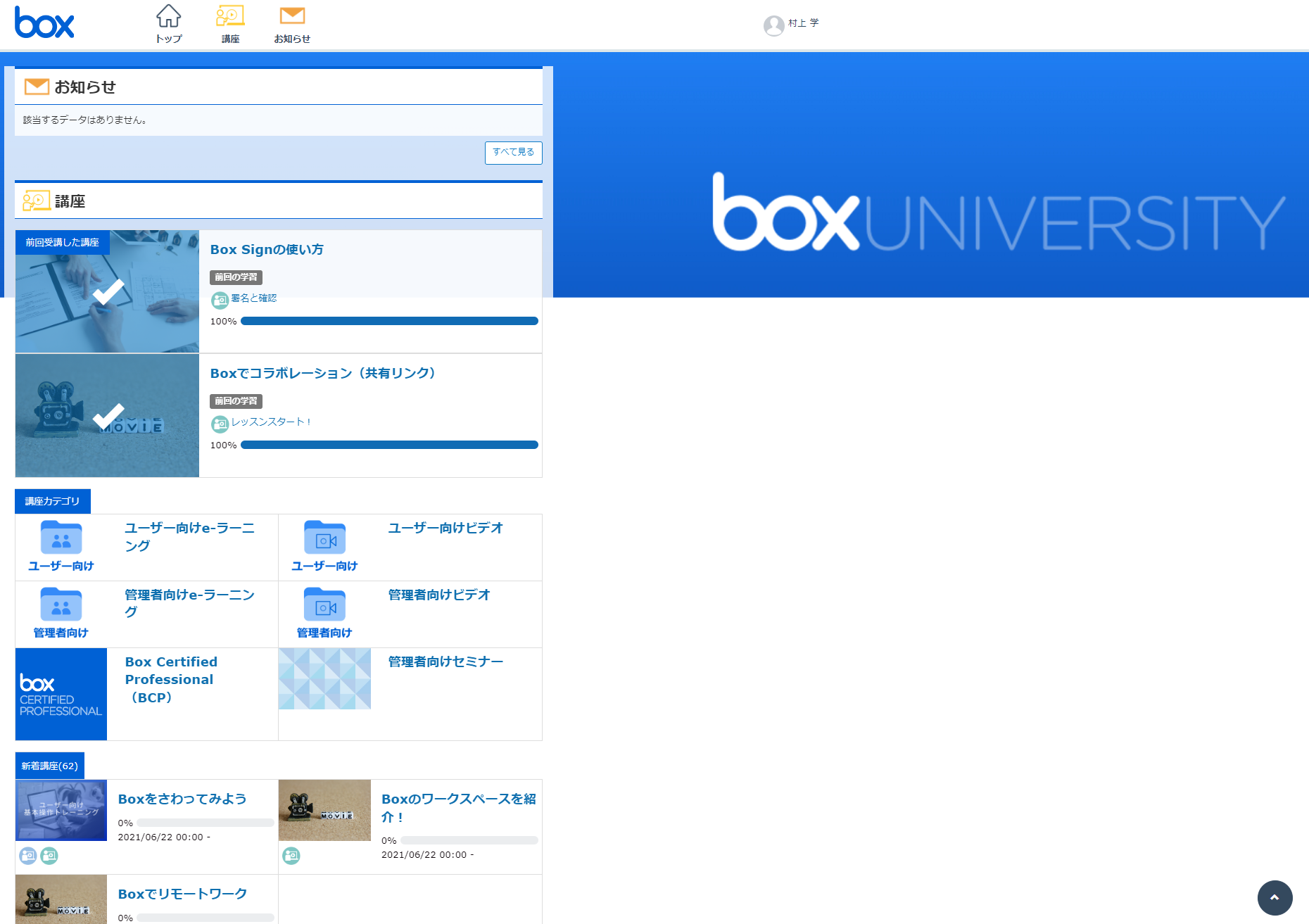Click Boxのワークスペースを紹介！ 0% progress bar

(469, 840)
